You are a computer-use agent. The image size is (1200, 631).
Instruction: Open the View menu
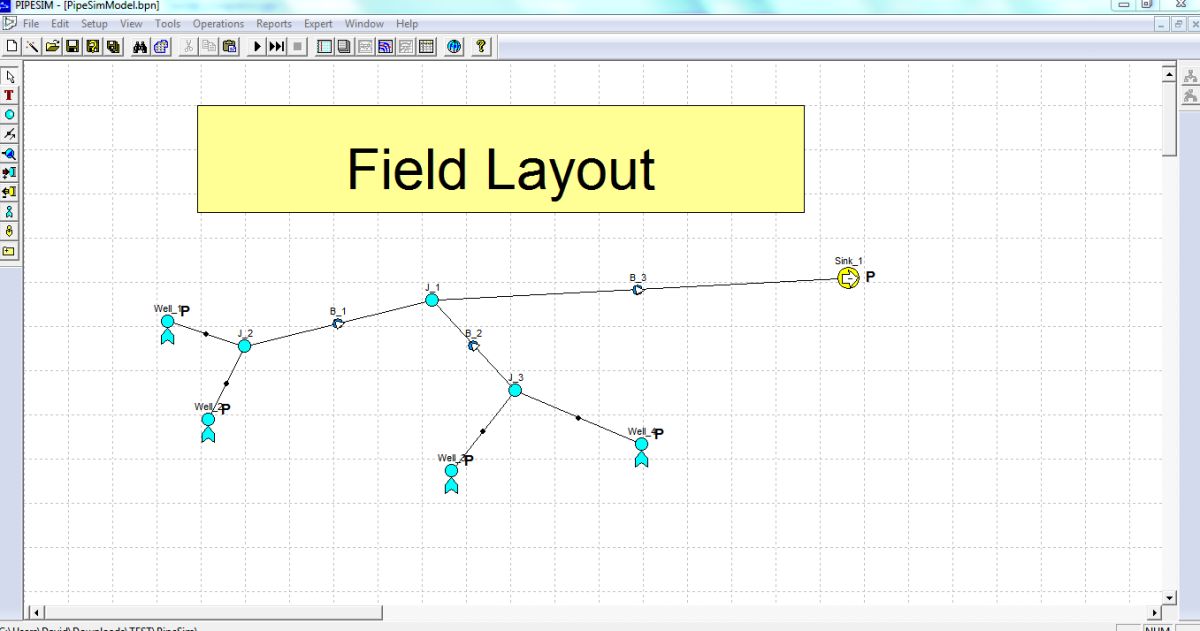131,24
